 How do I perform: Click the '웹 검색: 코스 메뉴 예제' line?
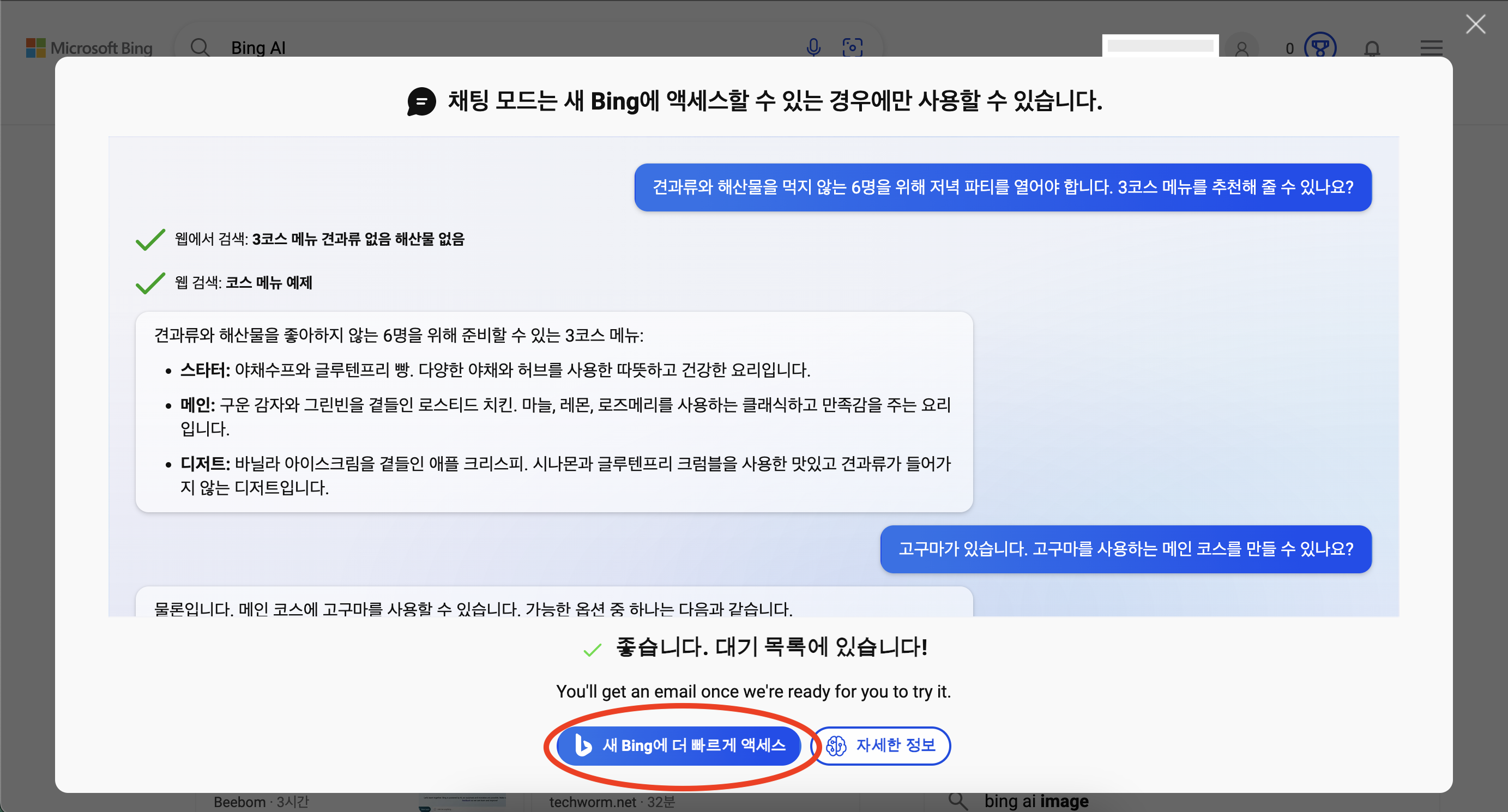pyautogui.click(x=243, y=282)
